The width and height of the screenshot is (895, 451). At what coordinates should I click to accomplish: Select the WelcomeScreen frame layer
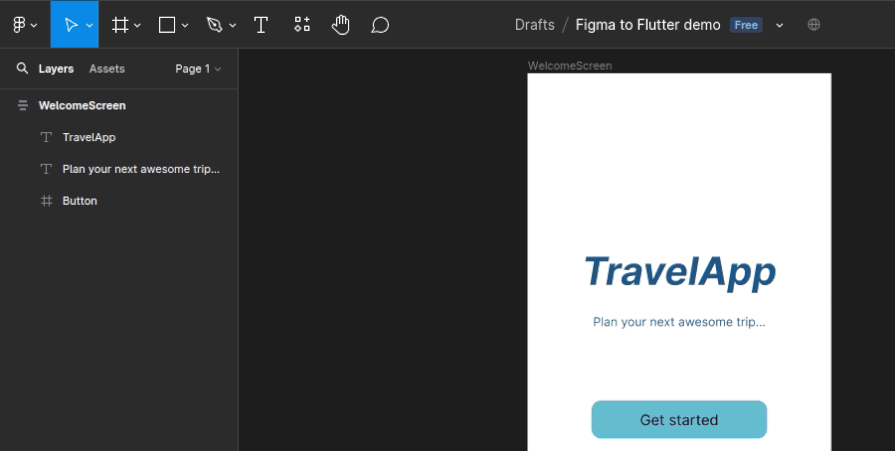pyautogui.click(x=82, y=105)
